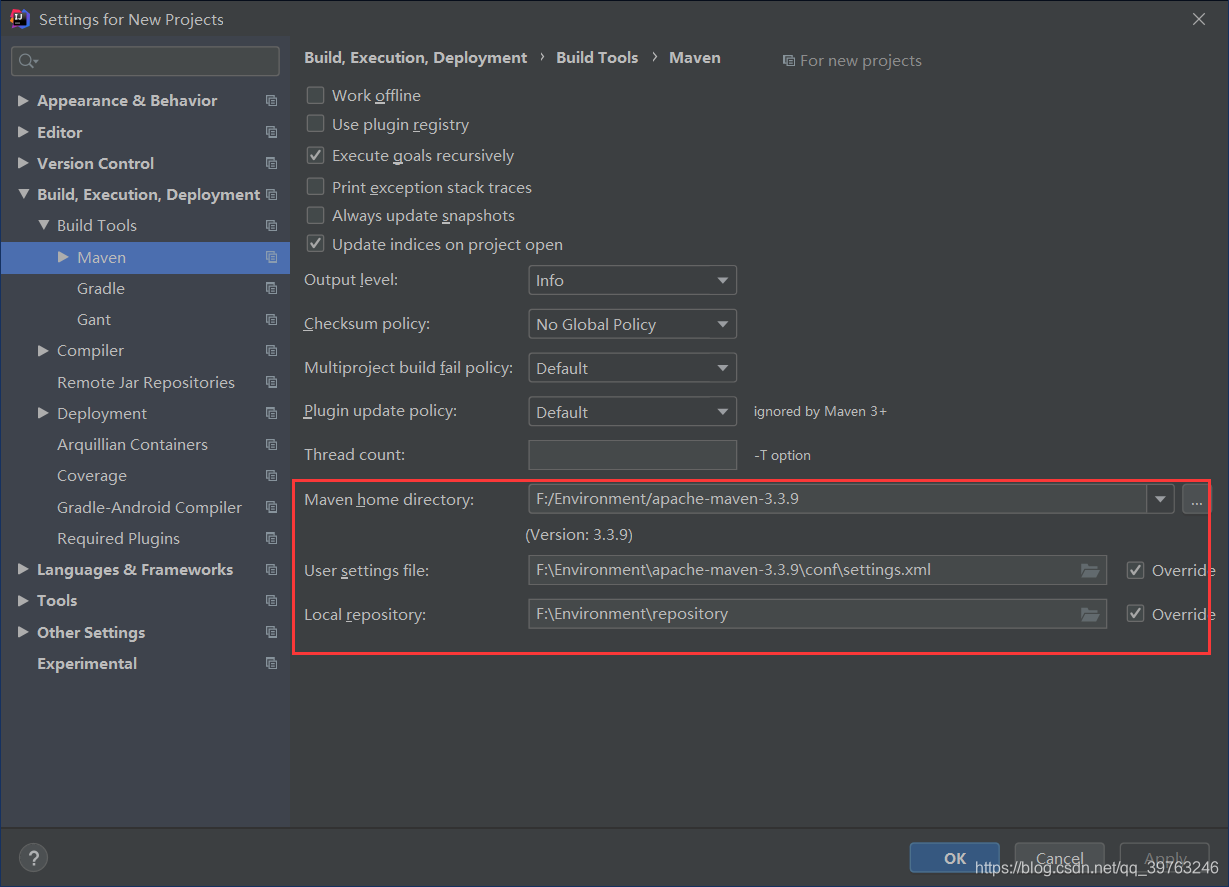Collapse the Build Tools node
The image size is (1229, 887).
coord(43,225)
